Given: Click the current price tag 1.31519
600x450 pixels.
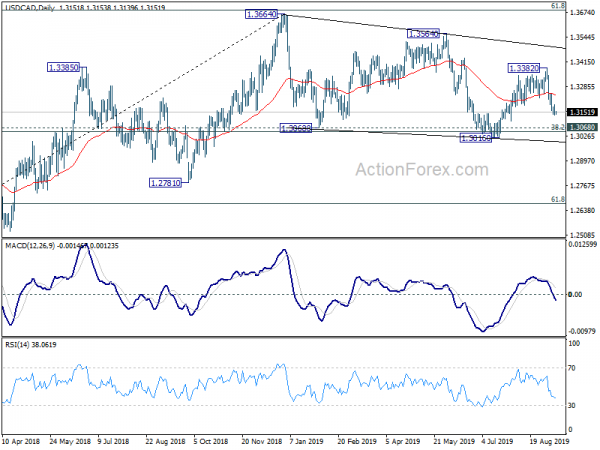Looking at the screenshot, I should 581,113.
